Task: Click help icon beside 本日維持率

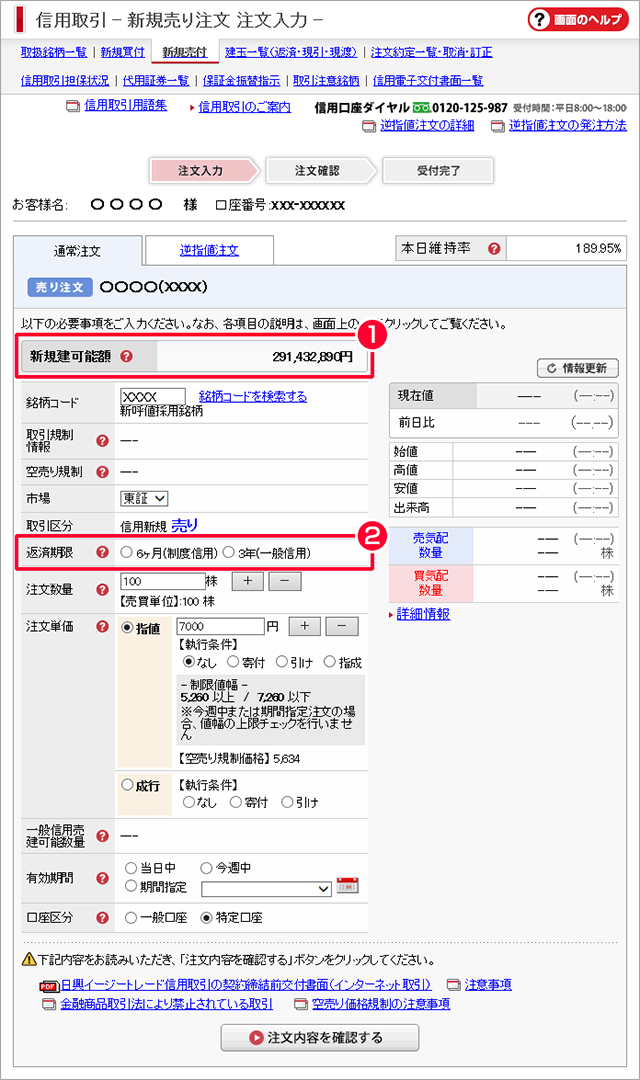Action: pos(494,248)
